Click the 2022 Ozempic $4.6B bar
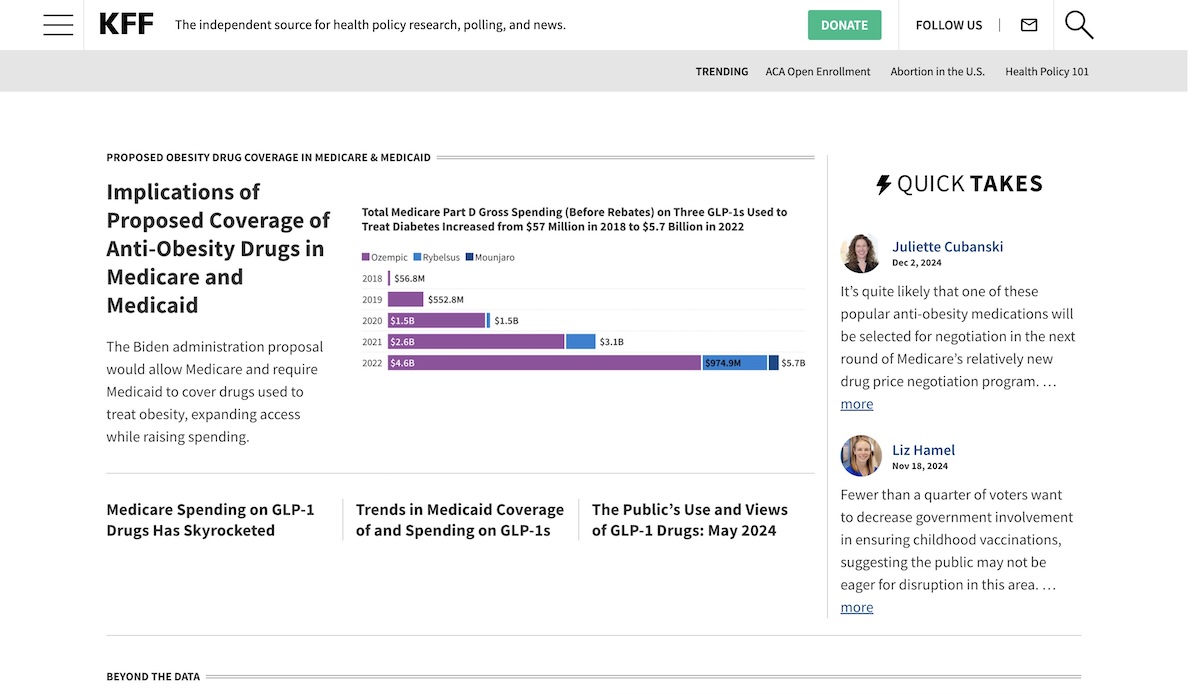 pos(544,363)
